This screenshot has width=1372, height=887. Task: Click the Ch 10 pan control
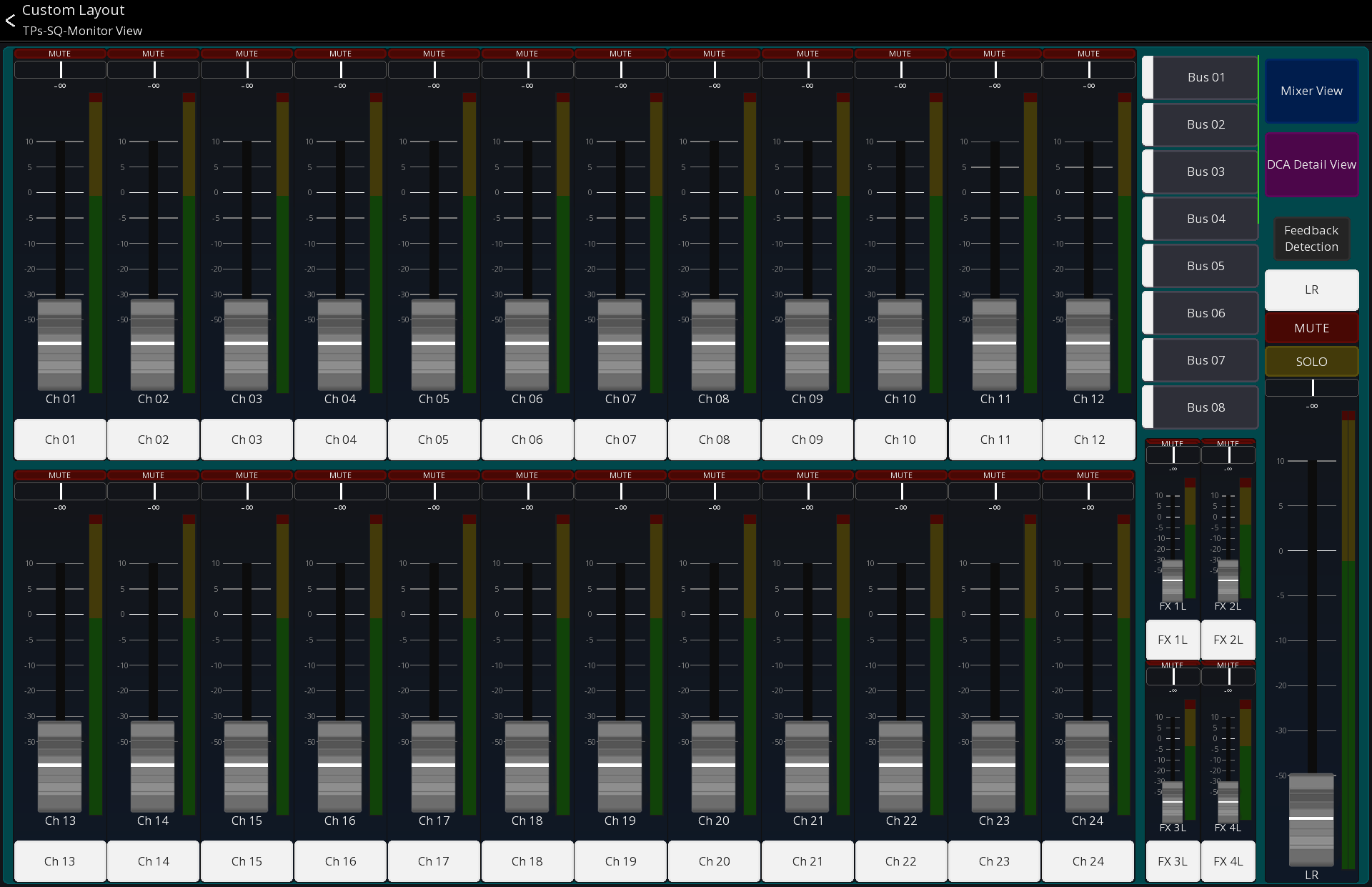[x=900, y=70]
